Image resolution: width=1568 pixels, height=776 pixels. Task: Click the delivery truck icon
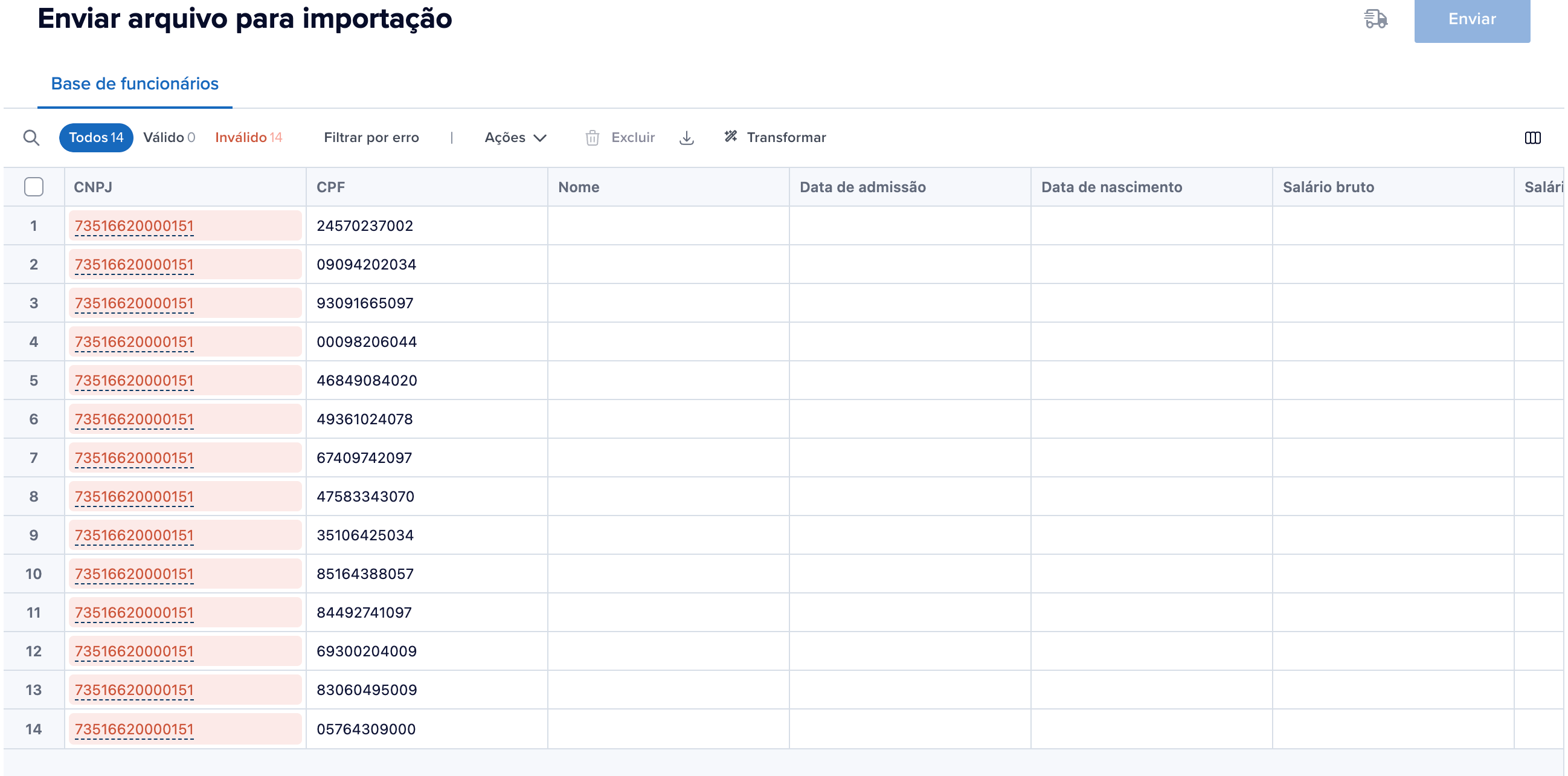coord(1375,19)
